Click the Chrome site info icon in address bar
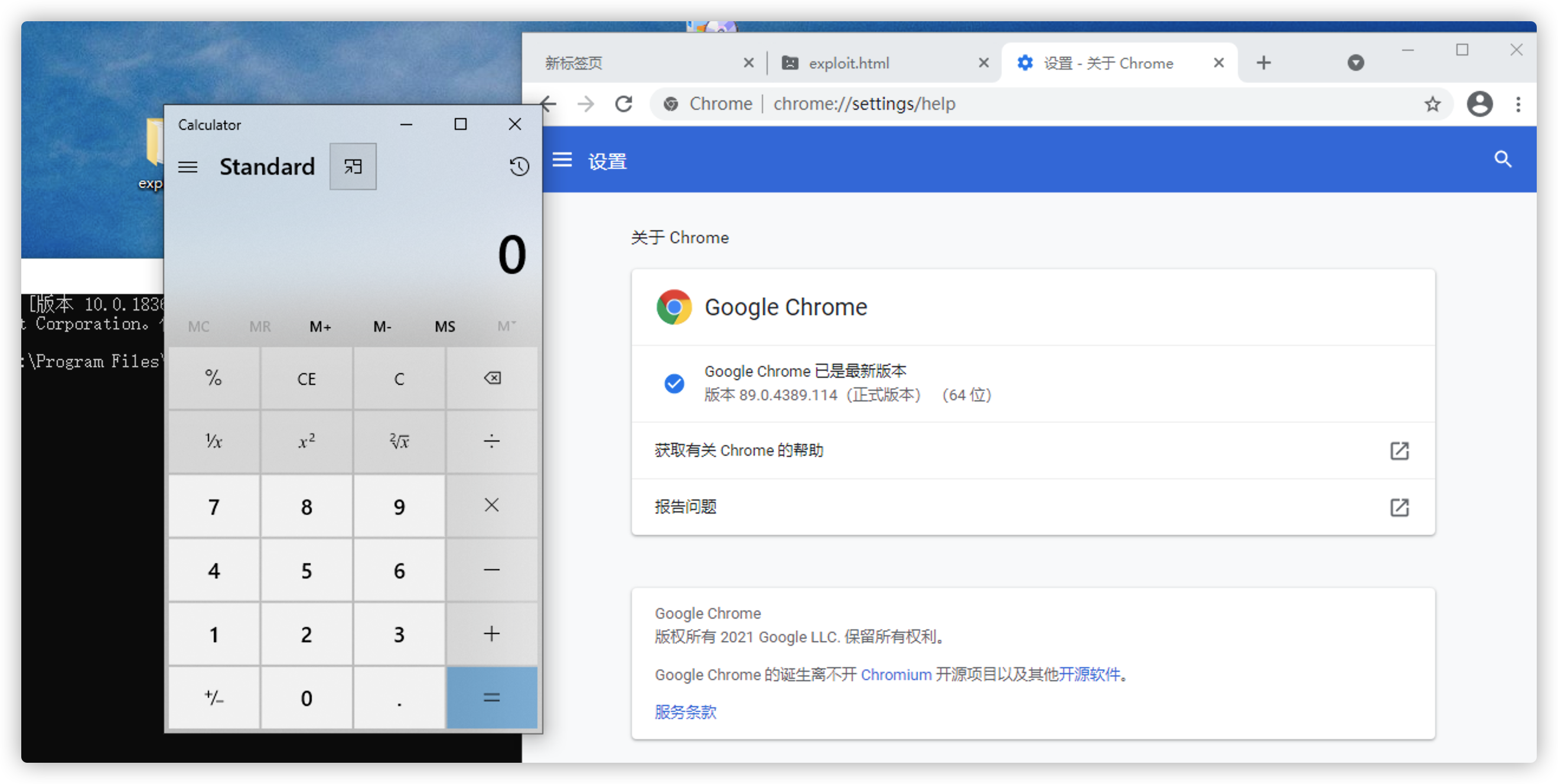The image size is (1558, 784). coord(670,104)
